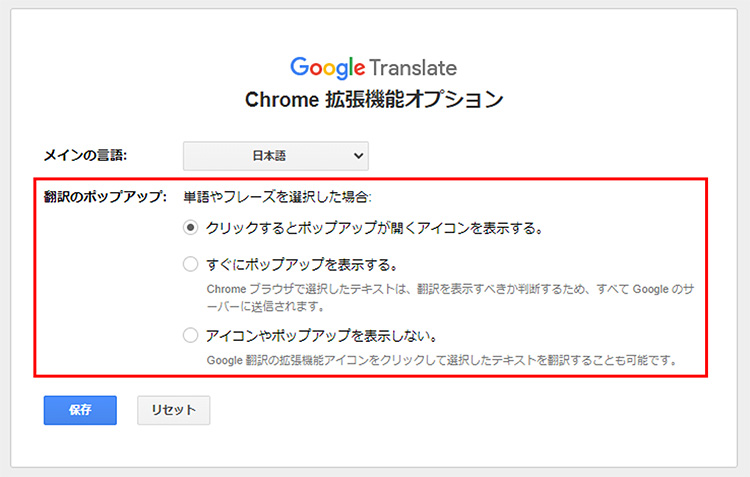Choose the すぐにポップアップを表示する radio button
Viewport: 750px width, 477px height.
[x=190, y=264]
